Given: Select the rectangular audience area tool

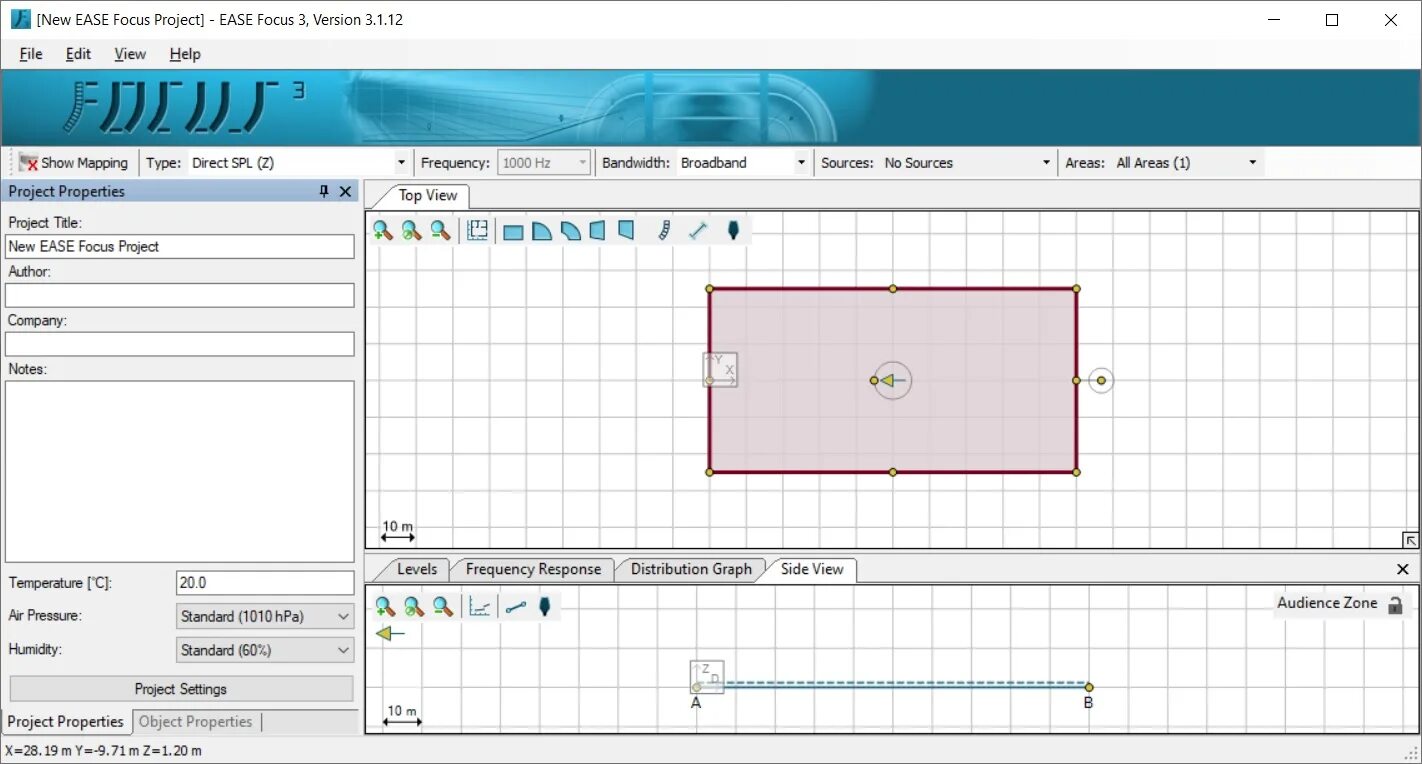Looking at the screenshot, I should point(513,232).
